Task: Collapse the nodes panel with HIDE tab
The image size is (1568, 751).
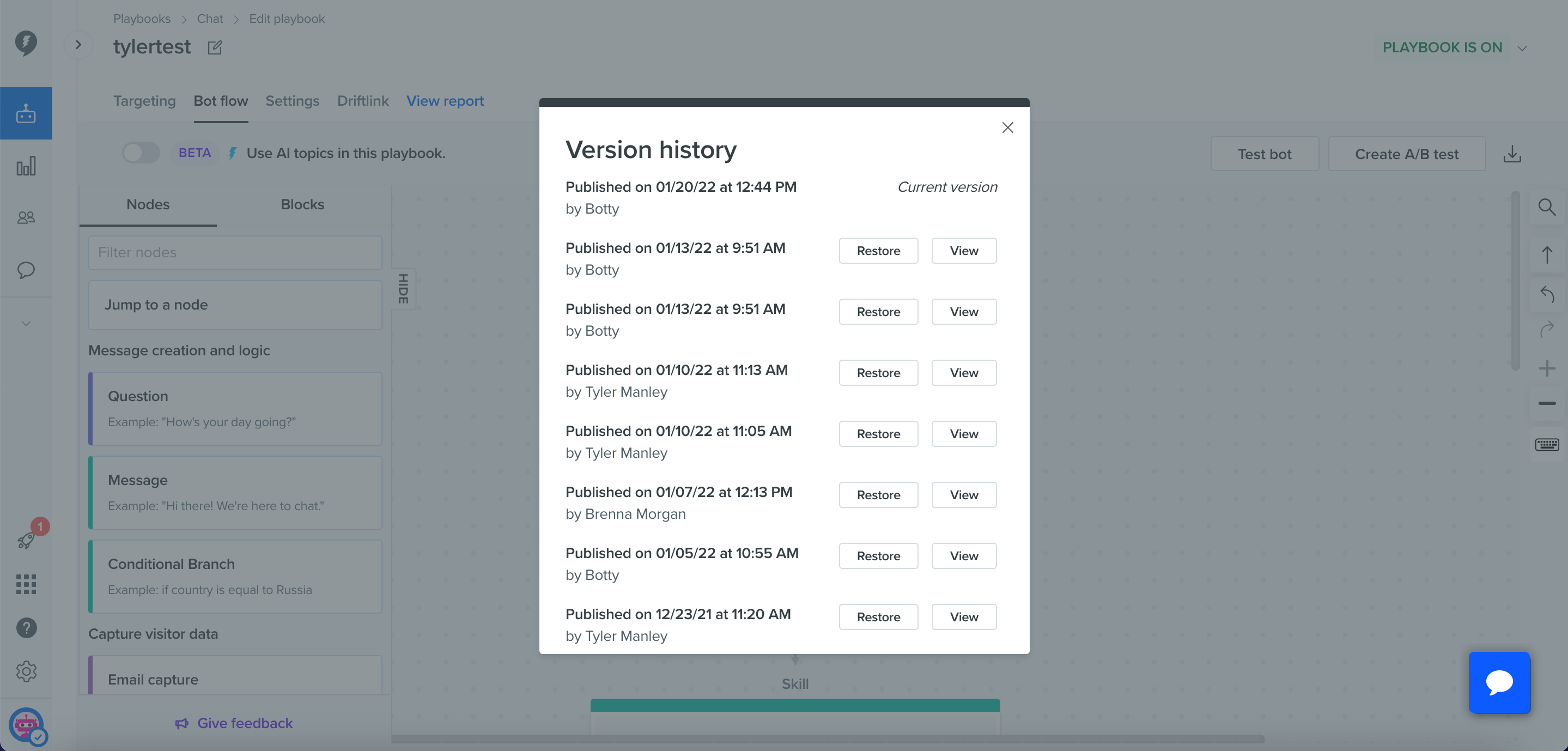Action: [404, 289]
